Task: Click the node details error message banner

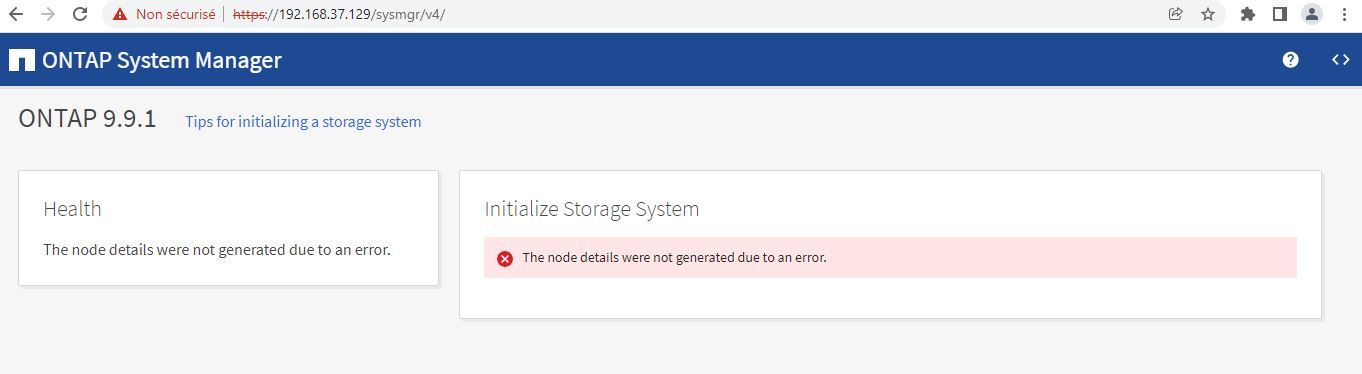Action: 890,257
